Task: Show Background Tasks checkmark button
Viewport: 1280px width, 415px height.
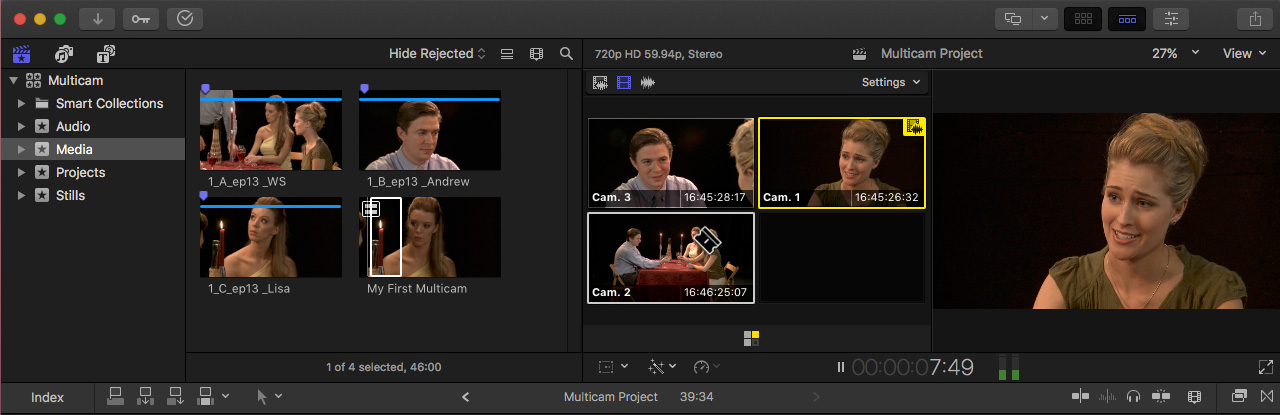Action: [184, 18]
